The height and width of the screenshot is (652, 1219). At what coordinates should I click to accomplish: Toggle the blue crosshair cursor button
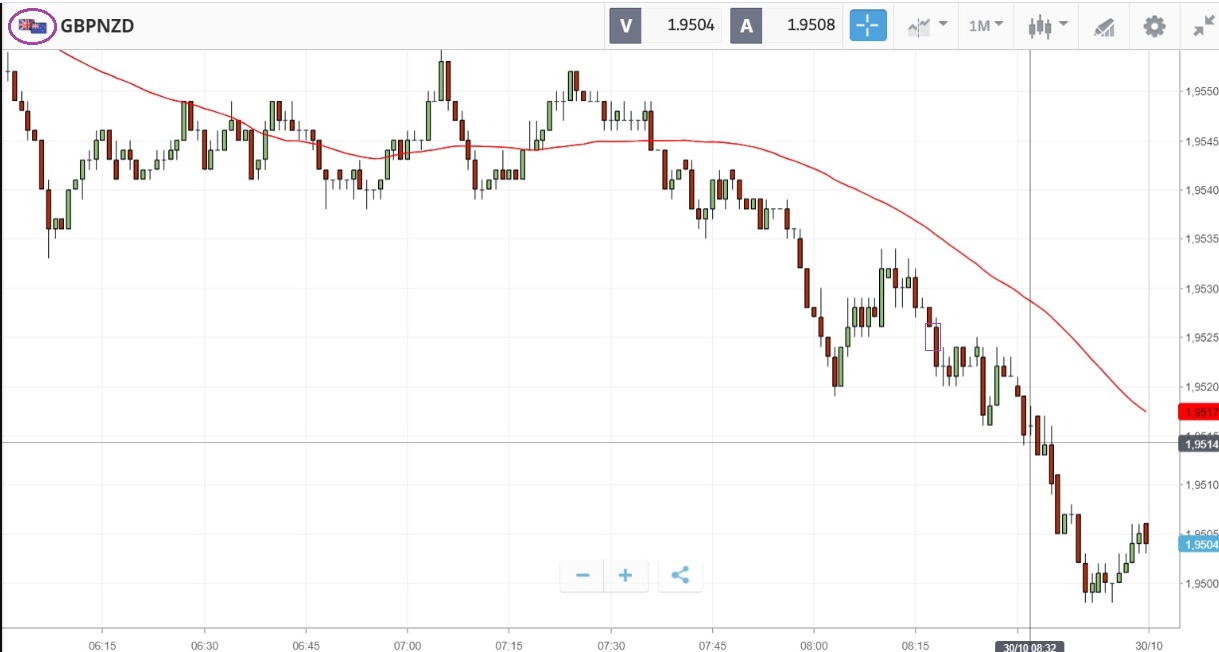pyautogui.click(x=868, y=26)
